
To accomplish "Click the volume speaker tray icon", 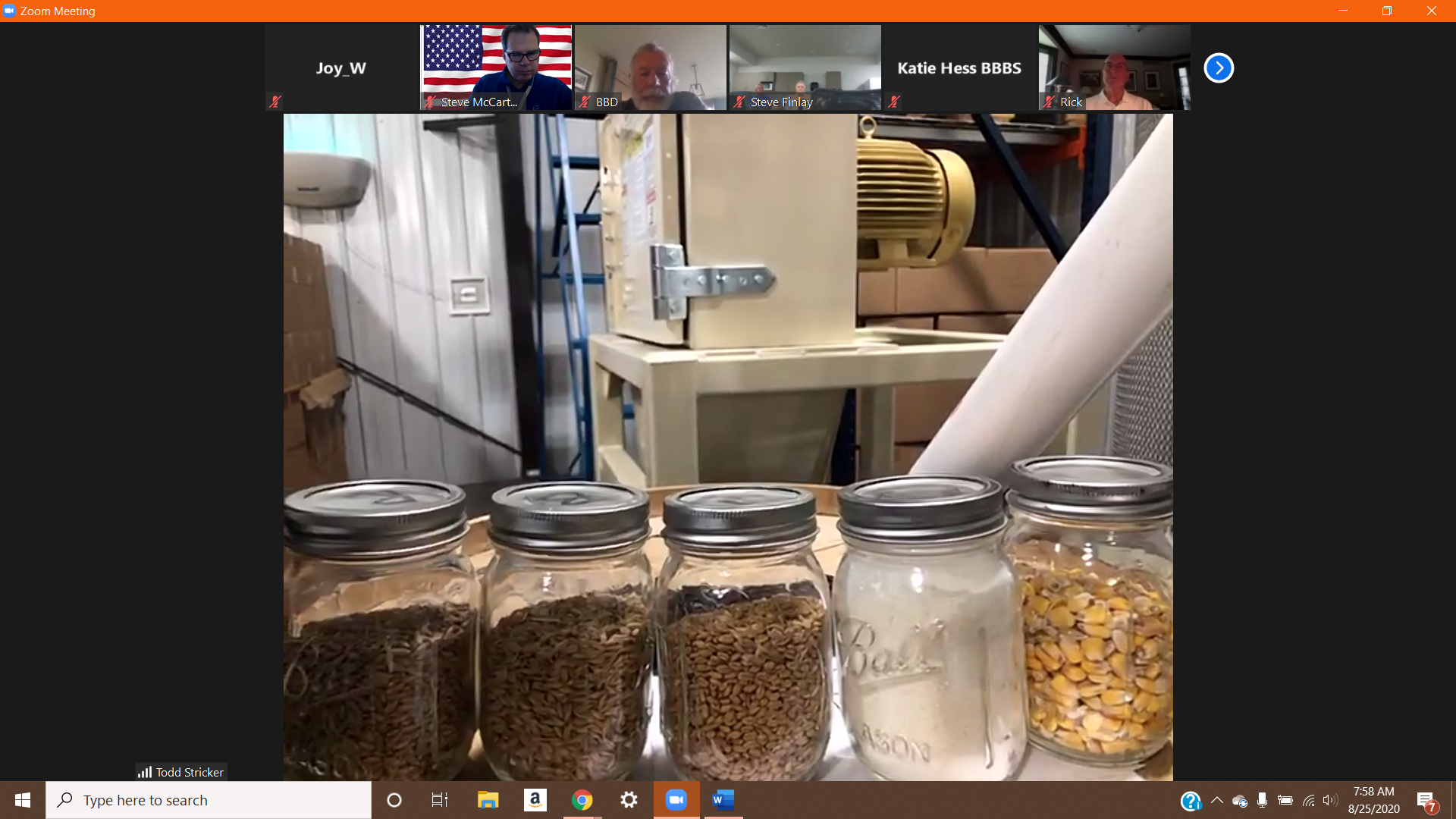I will (1330, 800).
